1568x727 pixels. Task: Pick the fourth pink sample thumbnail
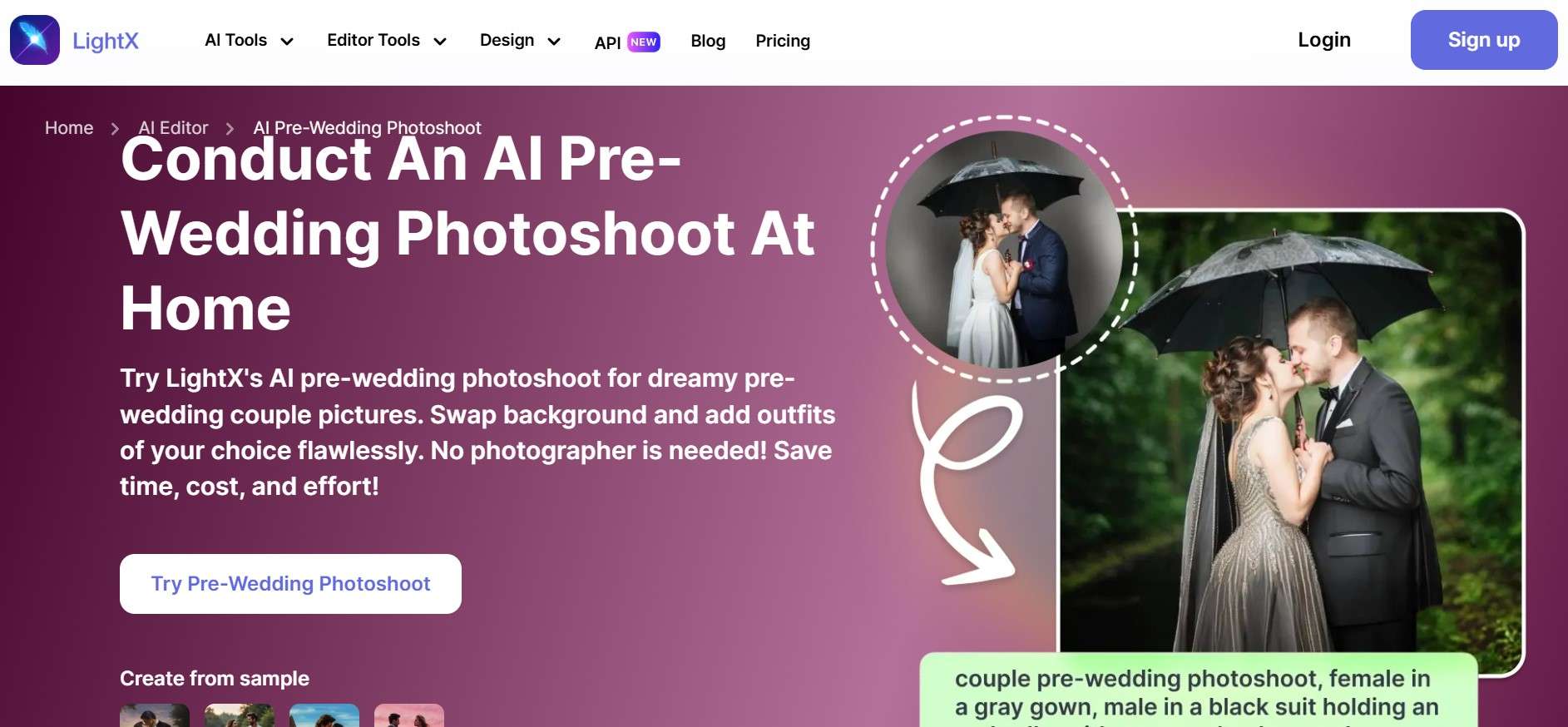click(x=409, y=715)
